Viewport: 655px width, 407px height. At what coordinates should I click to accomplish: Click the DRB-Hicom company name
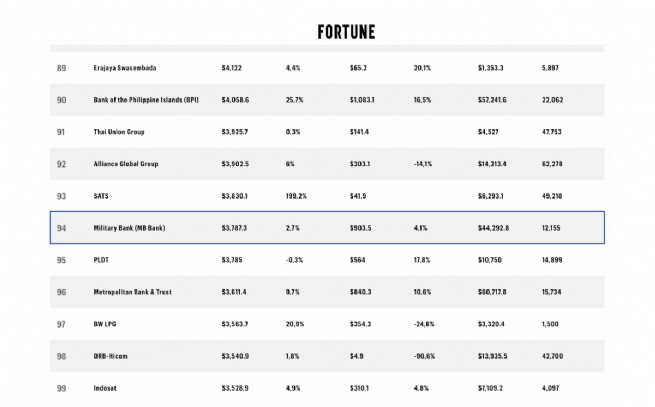[112, 356]
